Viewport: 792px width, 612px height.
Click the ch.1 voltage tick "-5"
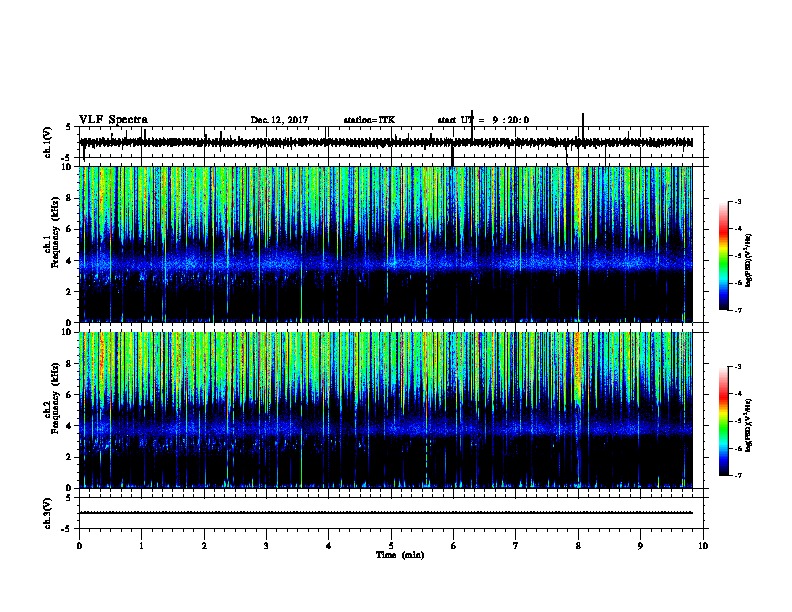tap(67, 158)
